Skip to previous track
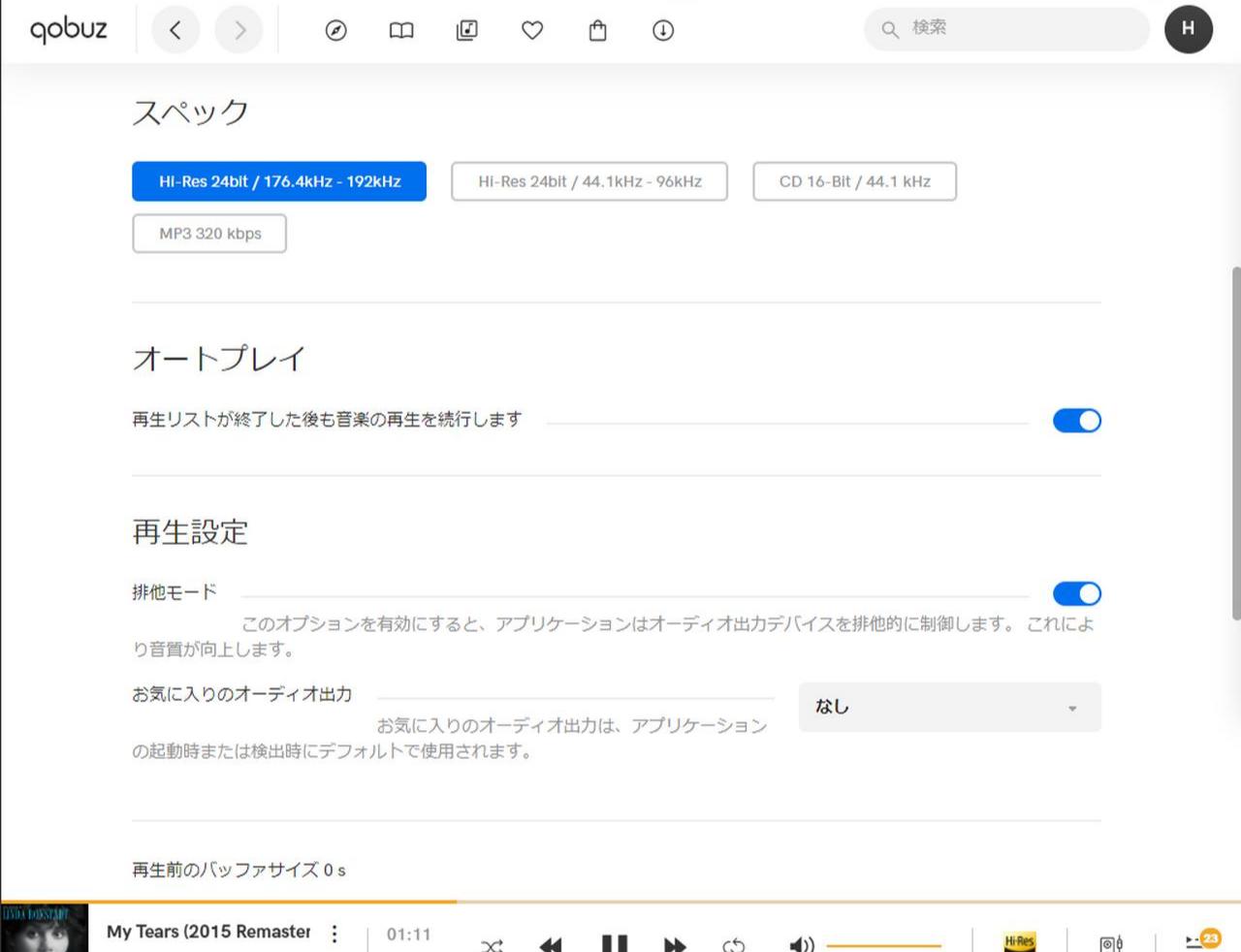 click(551, 944)
